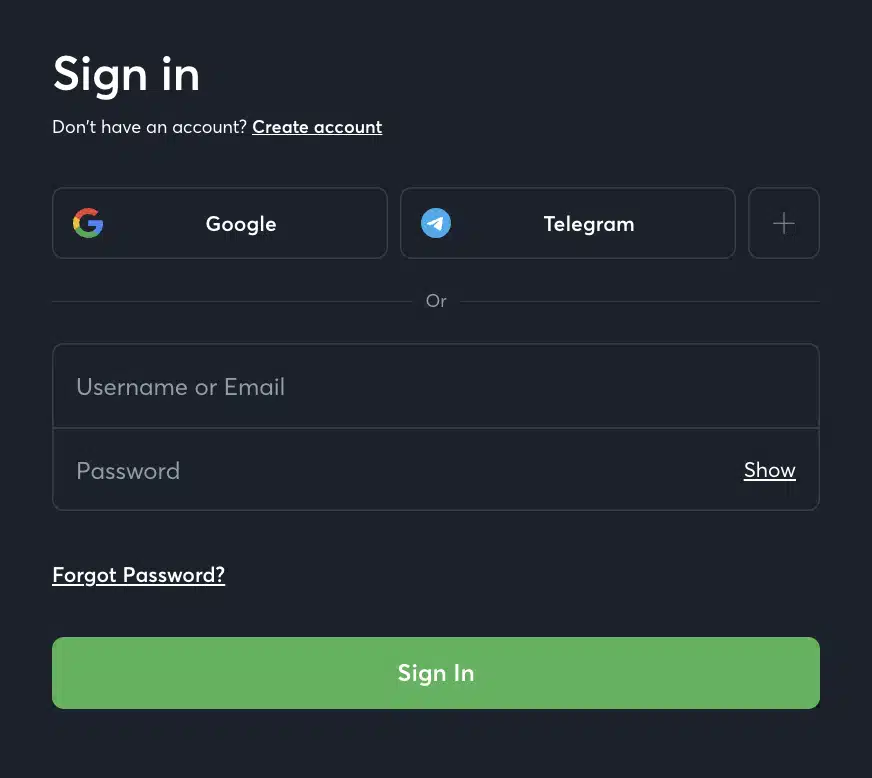The height and width of the screenshot is (778, 872).
Task: Expand additional social login options
Action: tap(784, 223)
